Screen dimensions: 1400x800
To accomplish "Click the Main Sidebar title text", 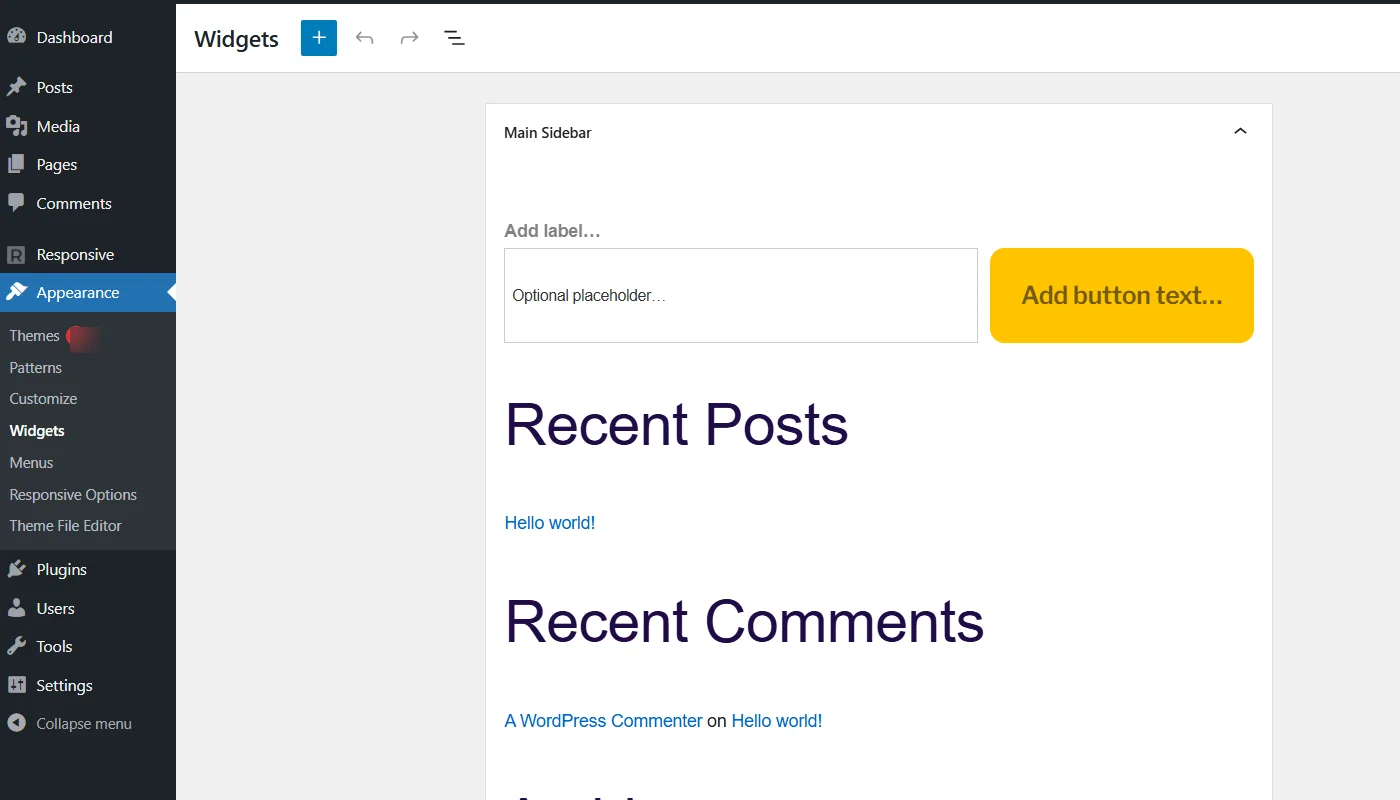I will [548, 132].
